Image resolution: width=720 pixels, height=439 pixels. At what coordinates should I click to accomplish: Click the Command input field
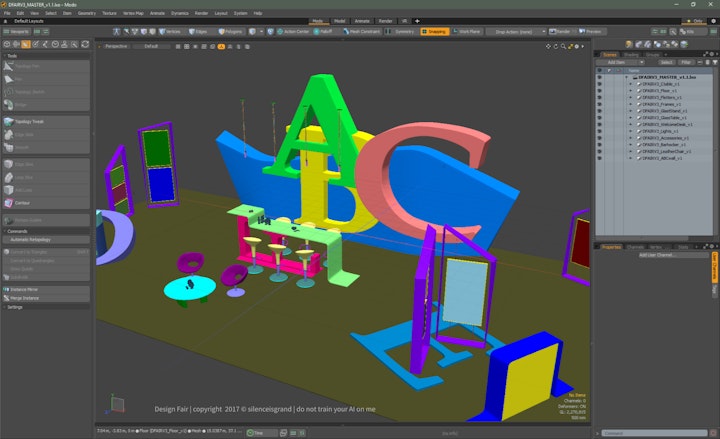pyautogui.click(x=655, y=433)
